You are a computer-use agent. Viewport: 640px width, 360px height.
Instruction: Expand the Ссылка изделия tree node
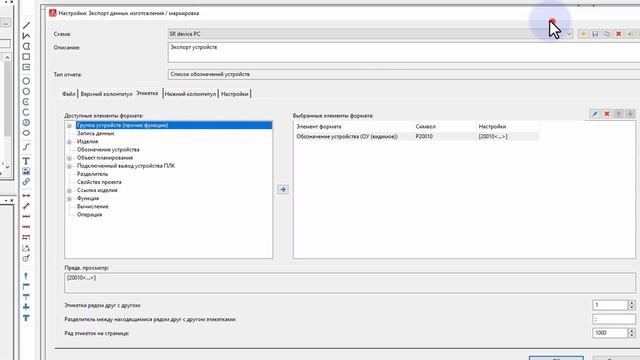(69, 191)
